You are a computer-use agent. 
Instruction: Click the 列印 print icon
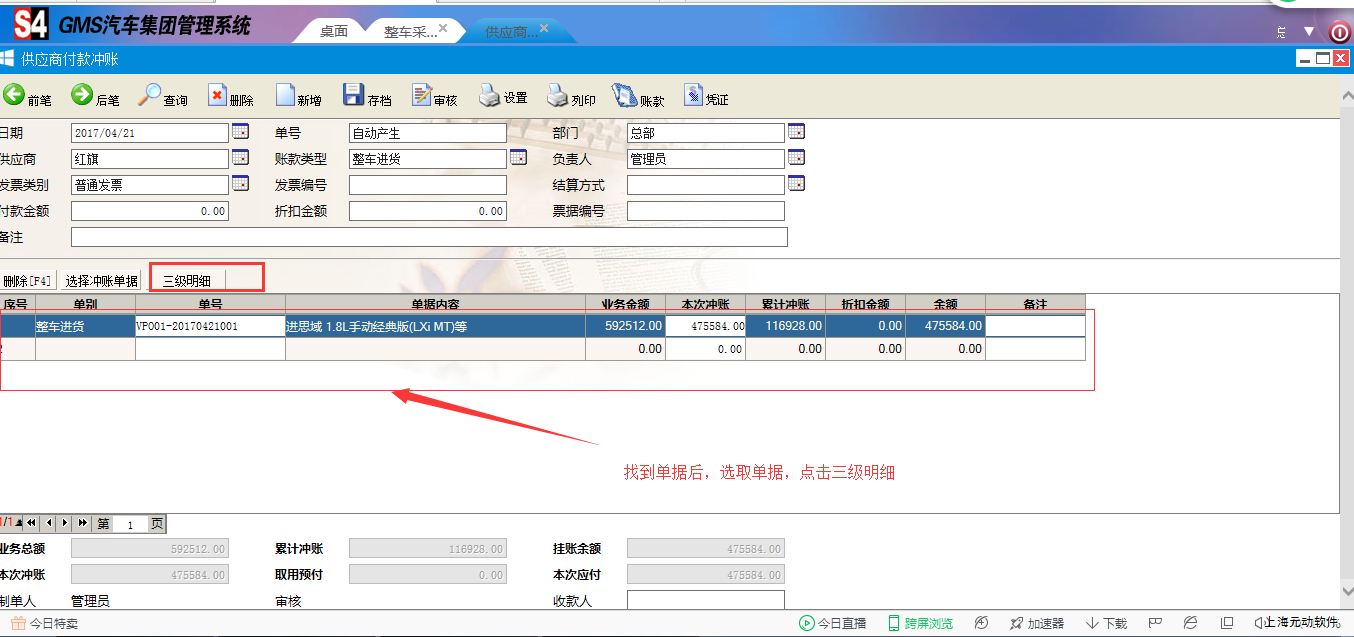(x=557, y=96)
